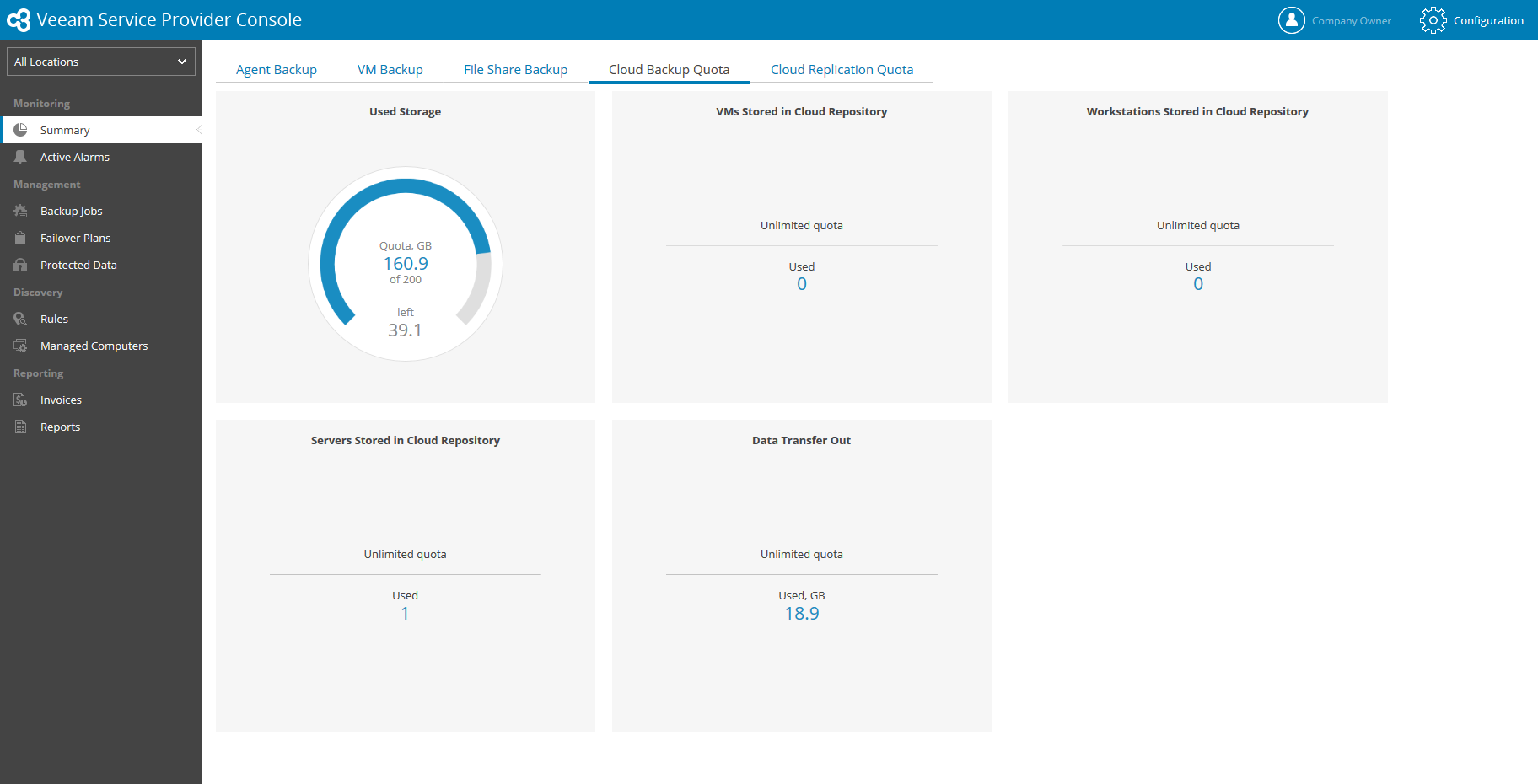Viewport: 1538px width, 784px height.
Task: Click the Summary pie chart icon
Action: (20, 130)
